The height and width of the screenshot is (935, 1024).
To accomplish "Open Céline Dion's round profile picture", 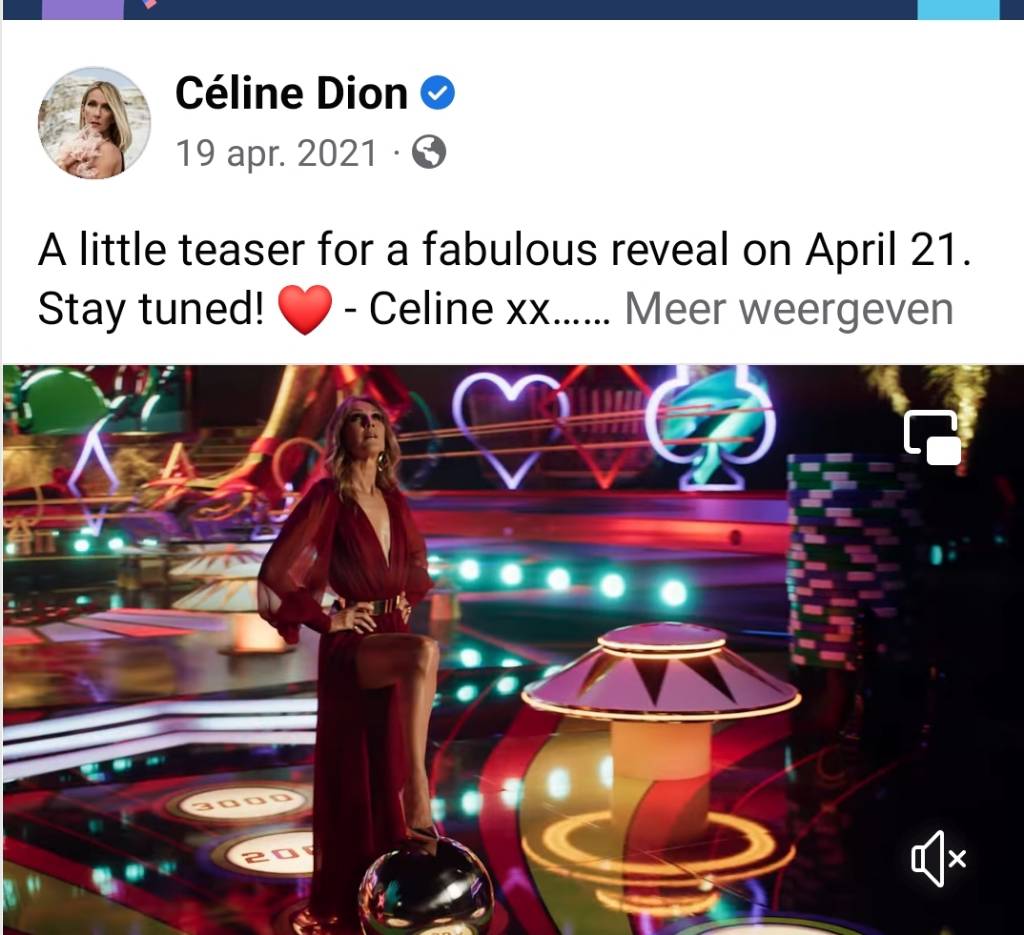I will pos(94,123).
